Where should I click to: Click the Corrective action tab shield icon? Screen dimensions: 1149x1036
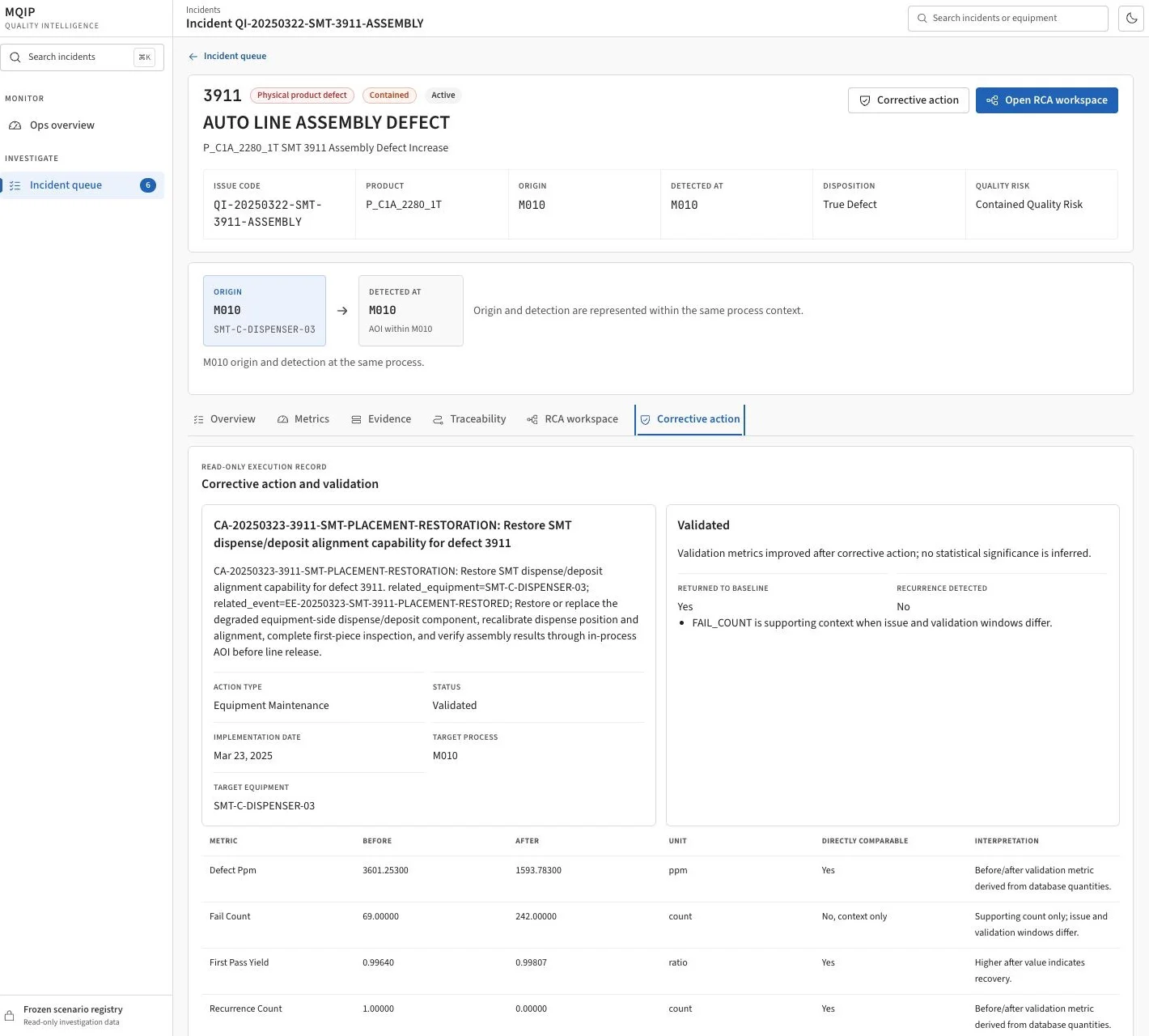pyautogui.click(x=645, y=420)
